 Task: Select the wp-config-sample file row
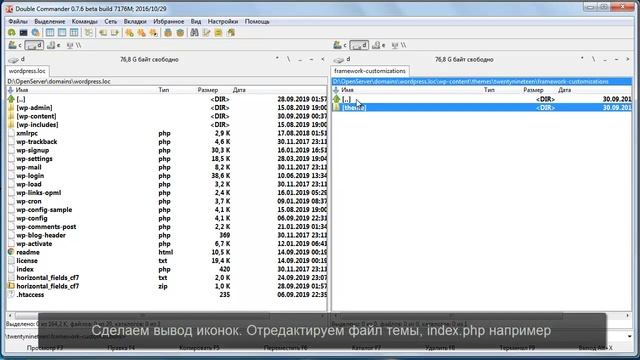167,210
